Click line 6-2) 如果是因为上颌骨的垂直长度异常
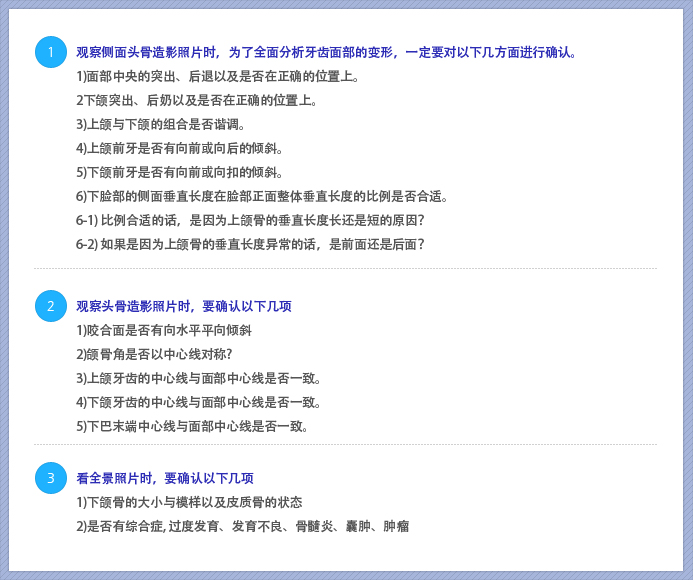Image resolution: width=693 pixels, height=580 pixels. coord(250,244)
